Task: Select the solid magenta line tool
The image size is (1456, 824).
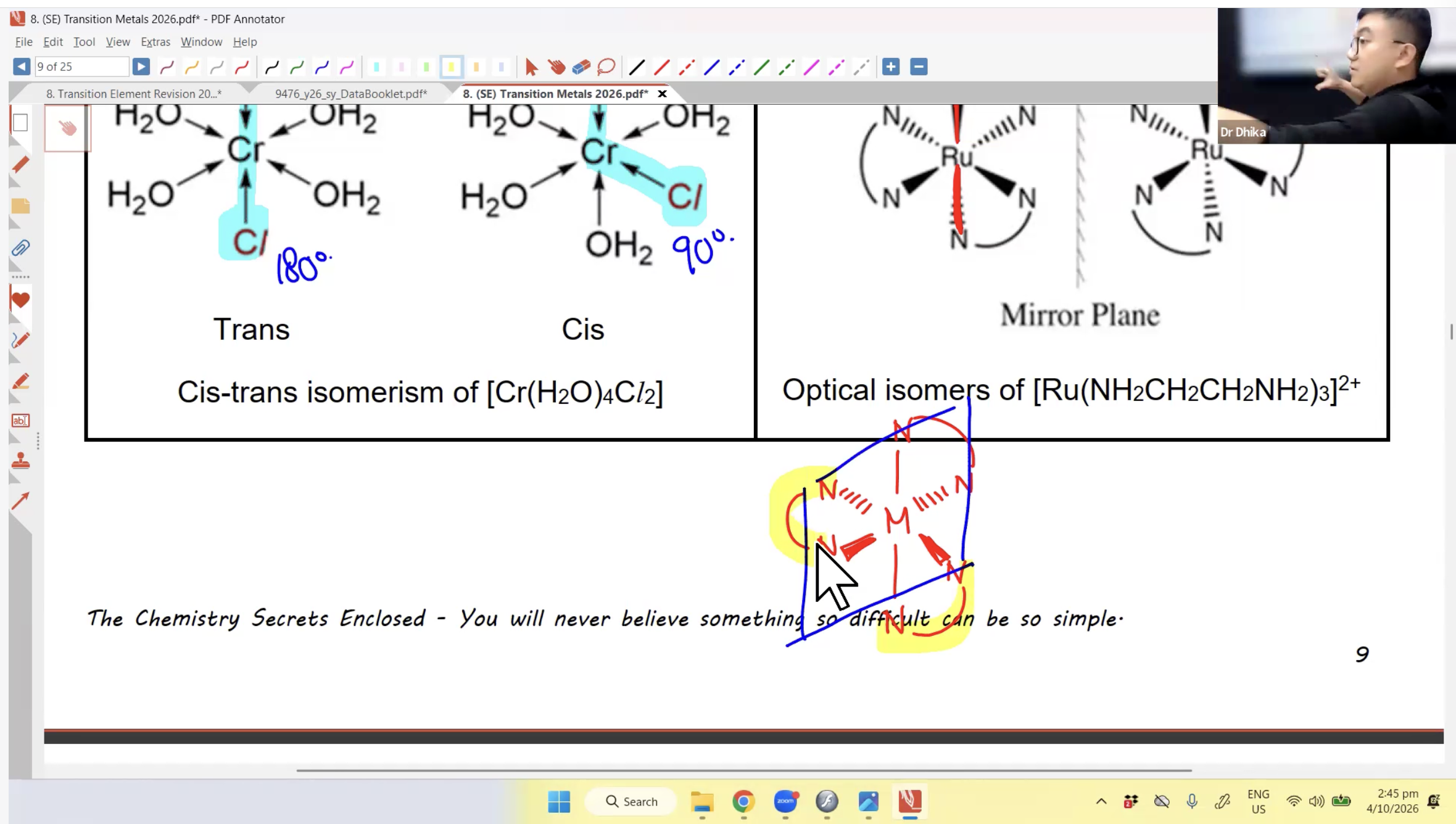Action: (x=811, y=67)
